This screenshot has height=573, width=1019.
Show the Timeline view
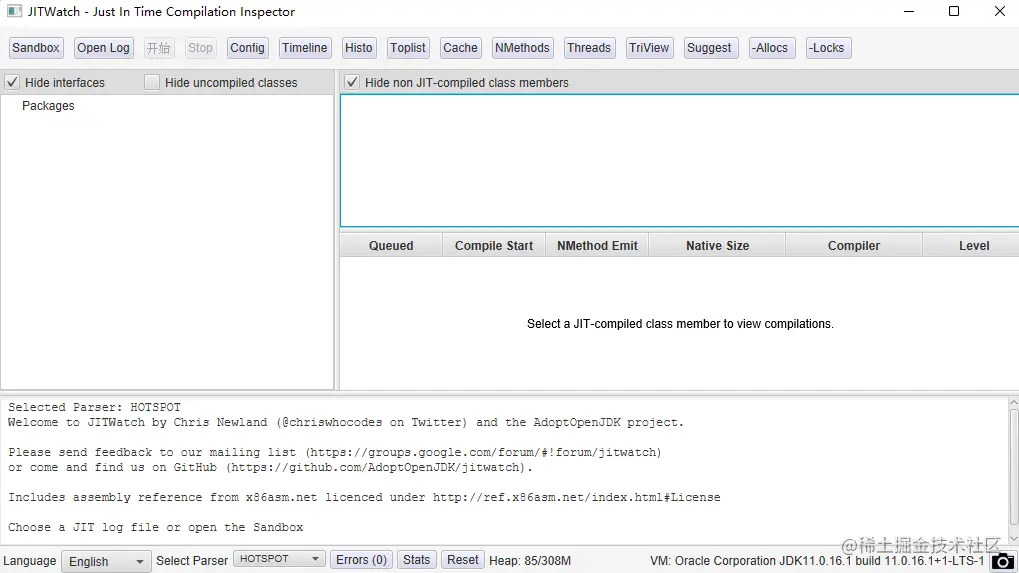point(305,47)
